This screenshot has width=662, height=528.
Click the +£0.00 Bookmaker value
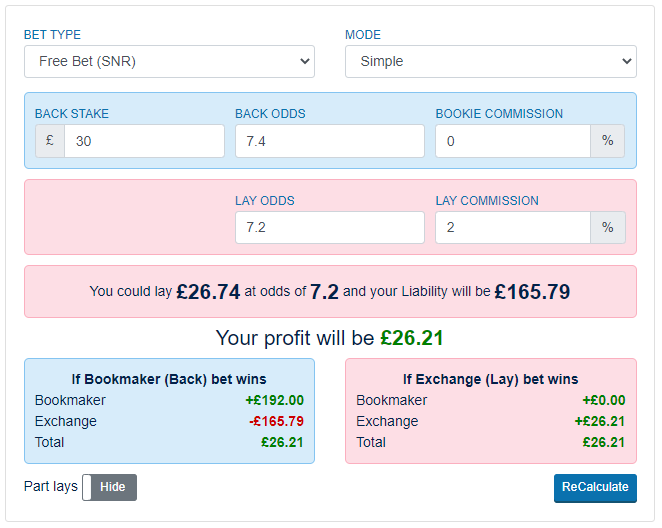pyautogui.click(x=604, y=400)
